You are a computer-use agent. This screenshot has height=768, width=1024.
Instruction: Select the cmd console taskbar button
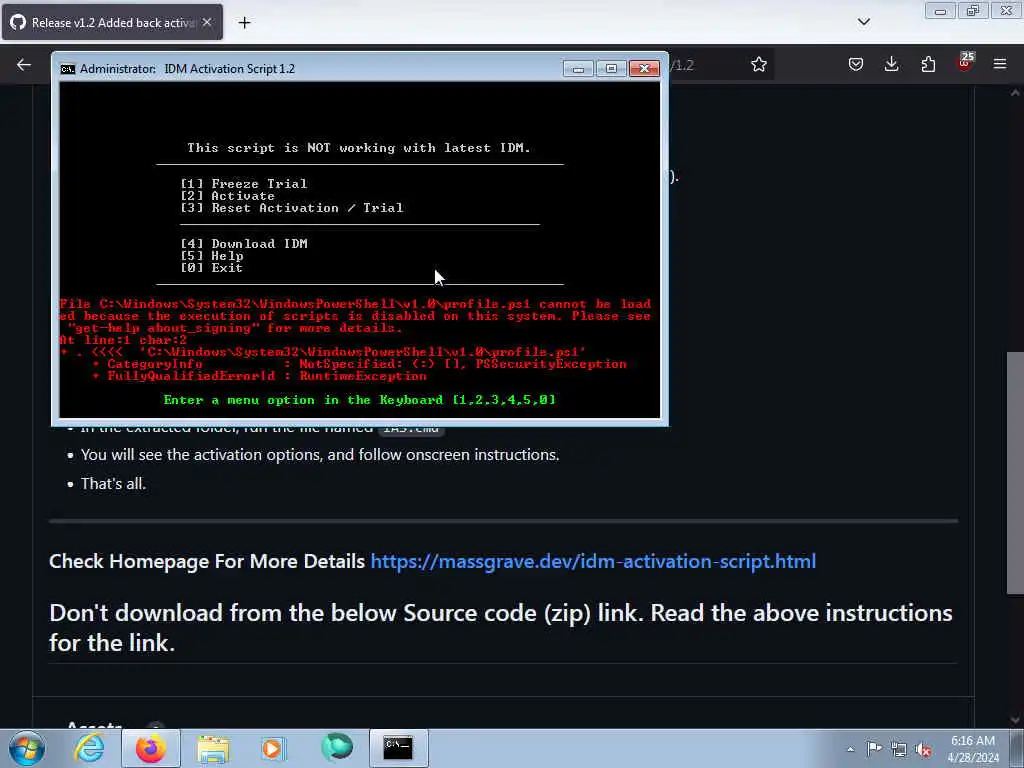[398, 748]
